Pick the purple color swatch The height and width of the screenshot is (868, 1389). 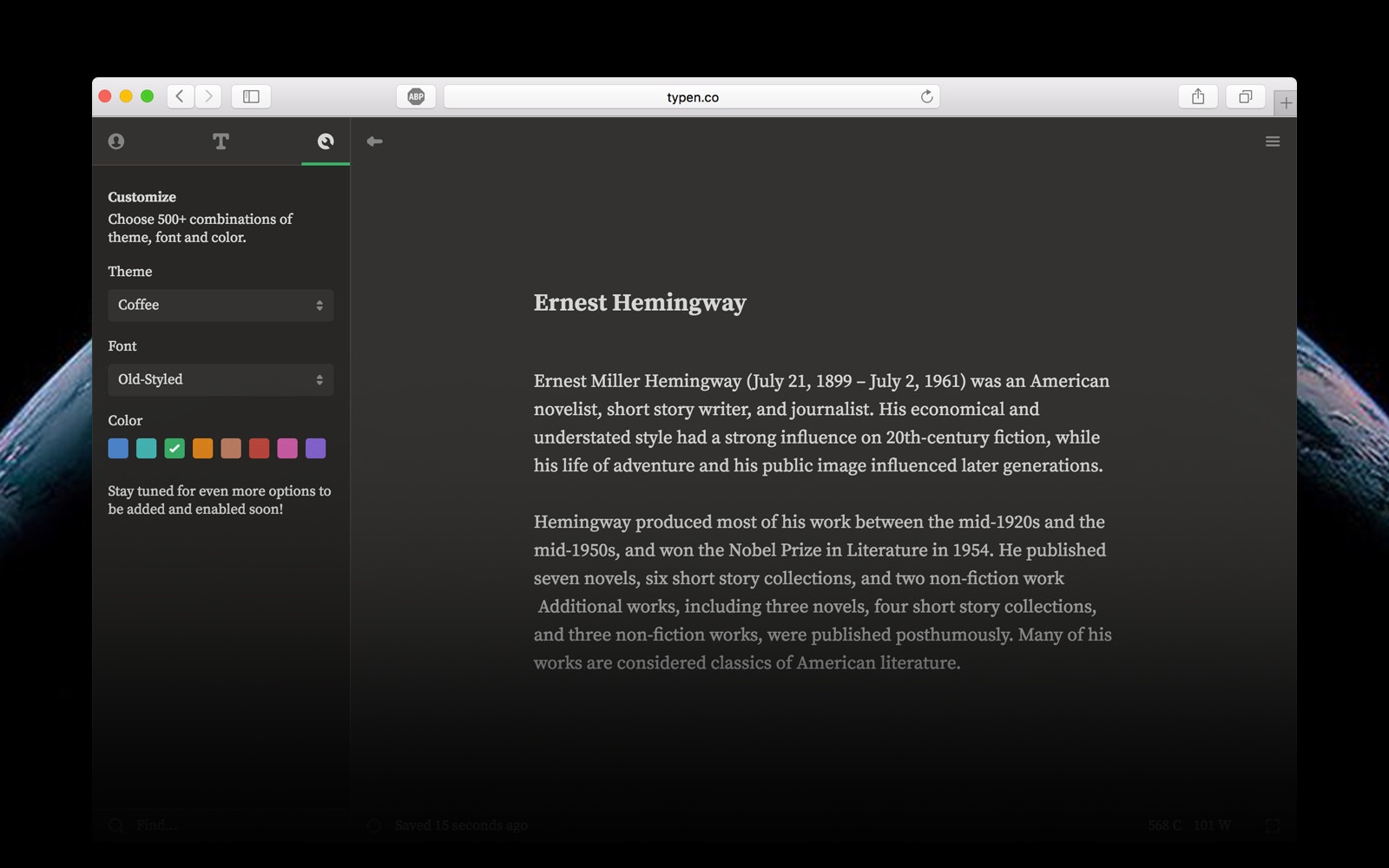(x=316, y=448)
